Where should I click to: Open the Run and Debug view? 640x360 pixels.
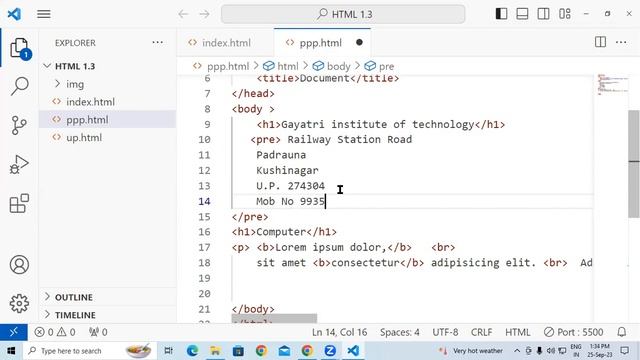click(19, 164)
